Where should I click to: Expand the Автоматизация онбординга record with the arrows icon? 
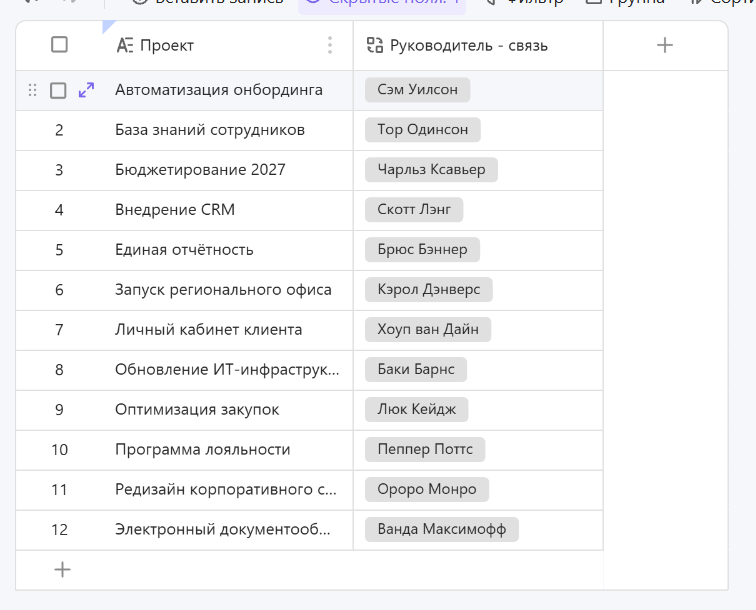click(x=86, y=90)
